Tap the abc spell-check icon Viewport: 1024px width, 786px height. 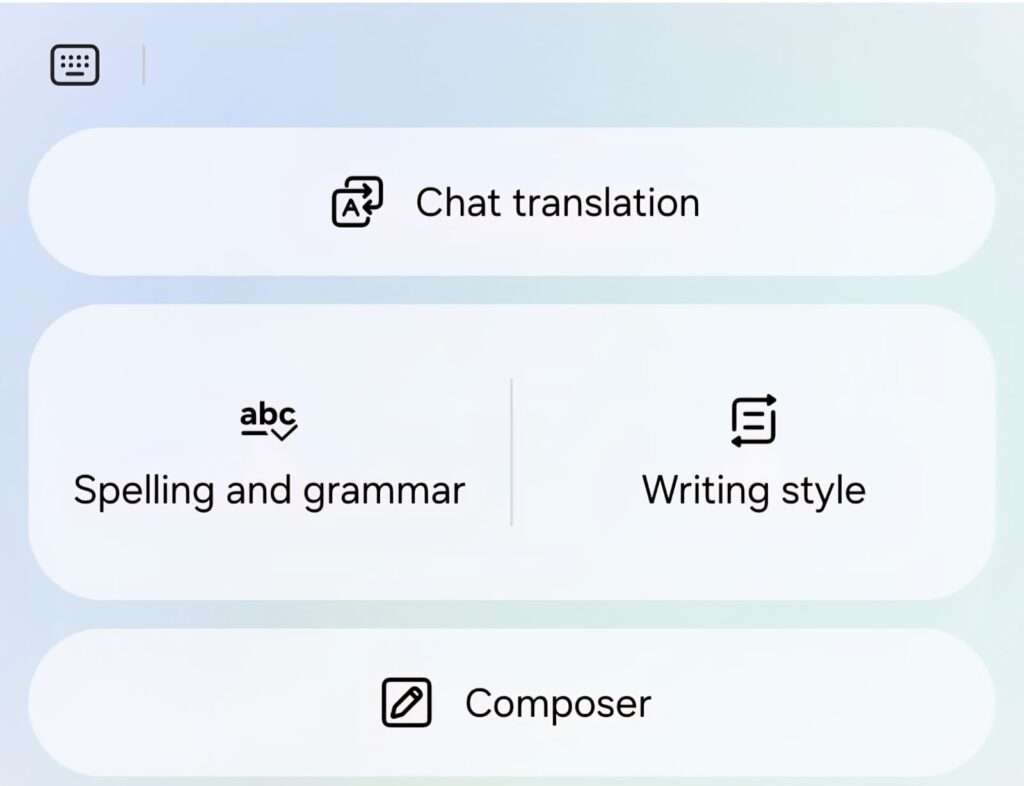click(269, 419)
